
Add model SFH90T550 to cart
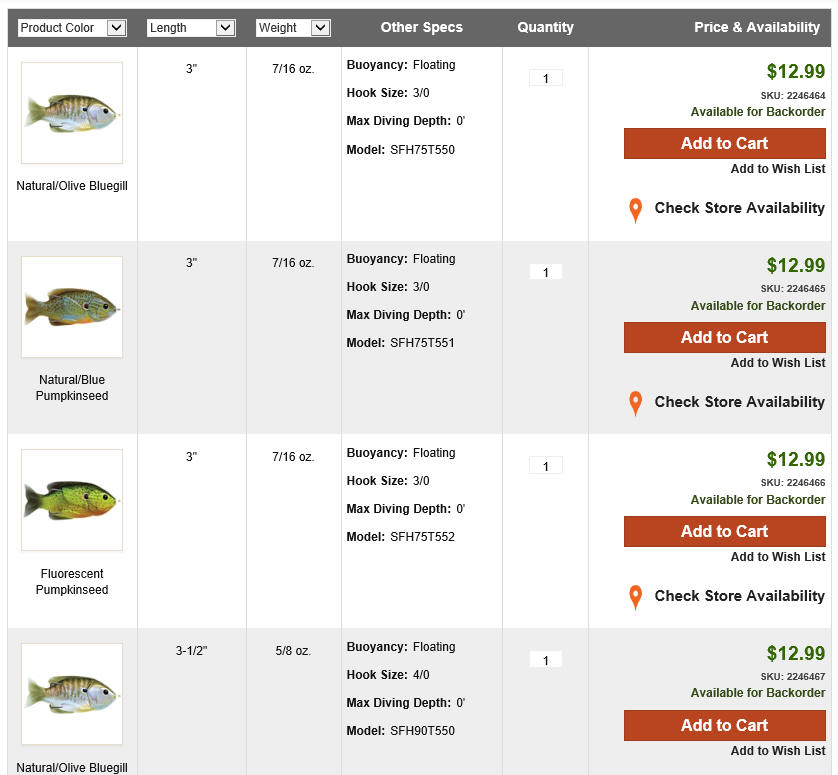pyautogui.click(x=725, y=725)
